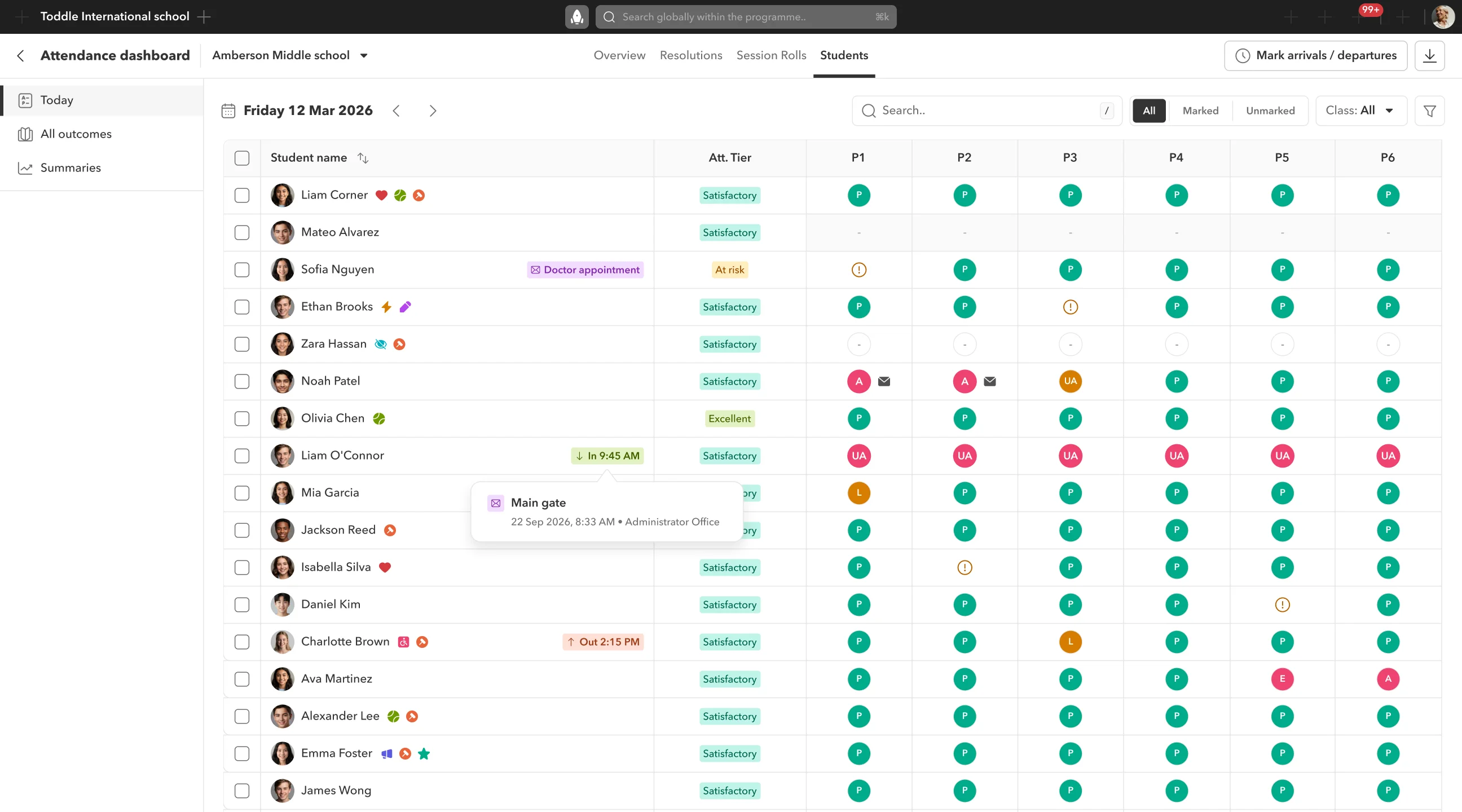Click the Out 2:15 PM tag
This screenshot has width=1462, height=812.
point(603,642)
